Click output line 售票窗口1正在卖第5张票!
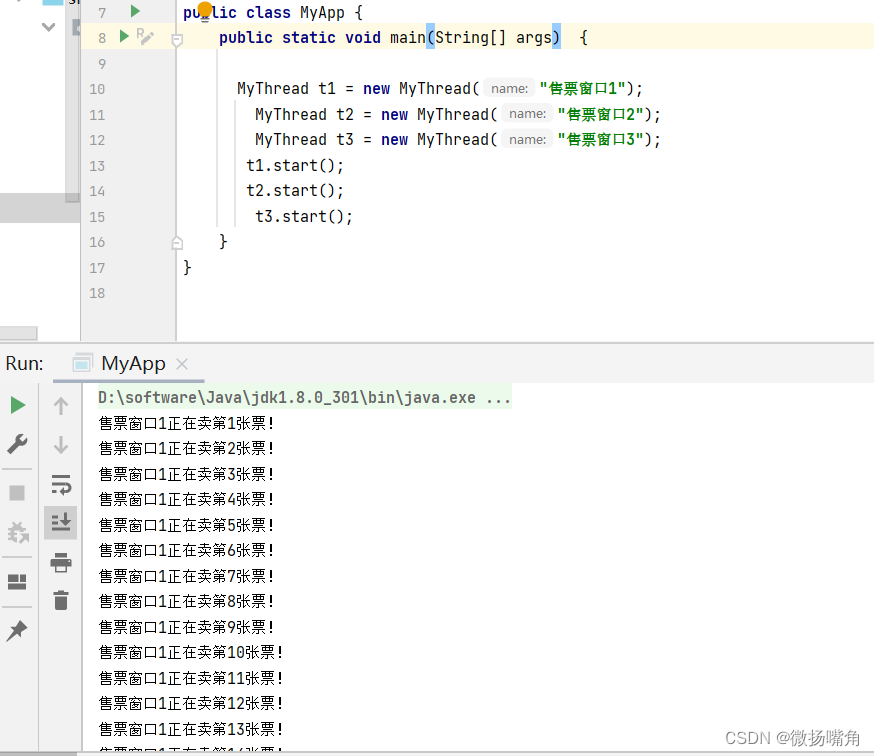This screenshot has height=756, width=874. tap(186, 525)
